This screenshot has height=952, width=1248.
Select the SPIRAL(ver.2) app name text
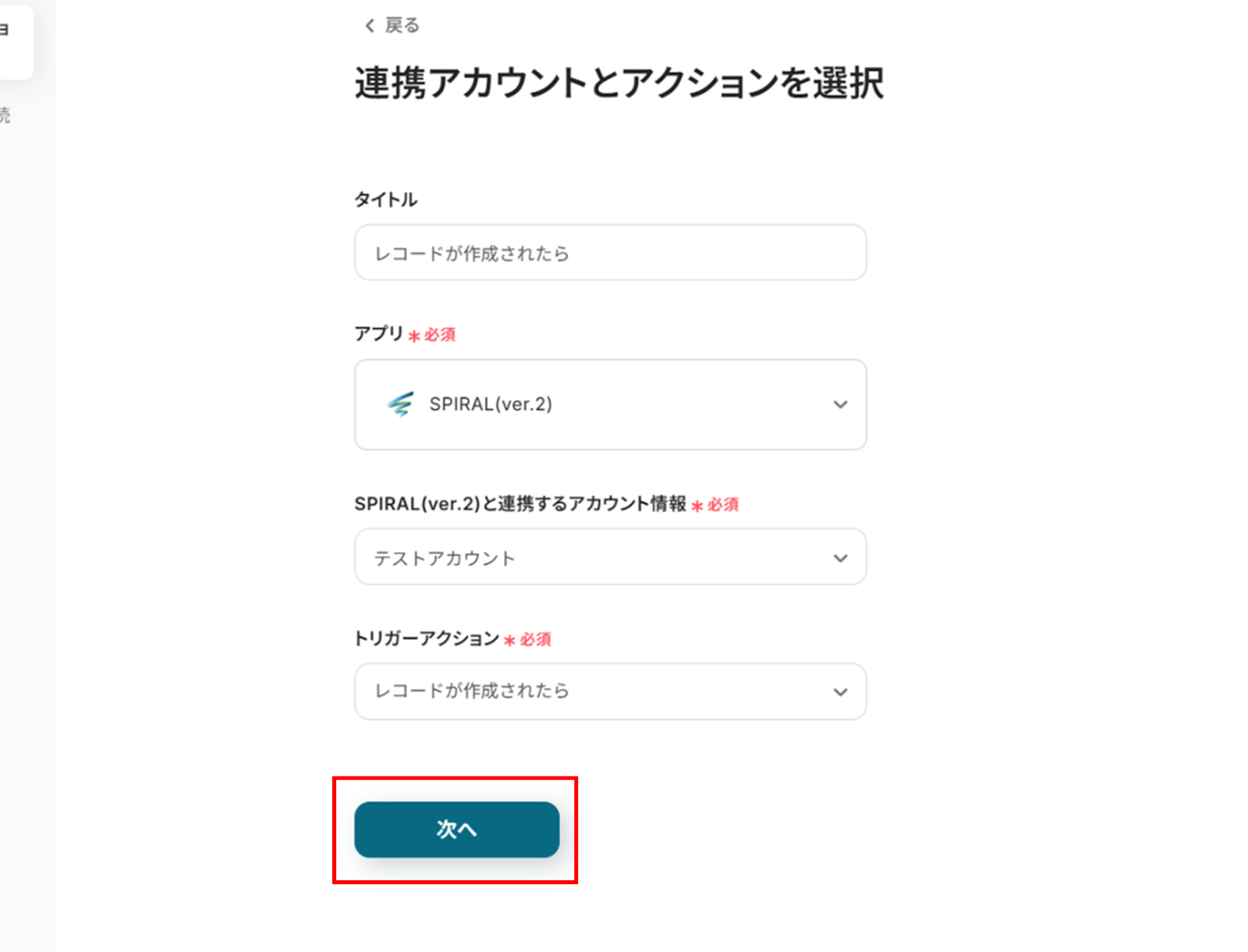tap(491, 404)
